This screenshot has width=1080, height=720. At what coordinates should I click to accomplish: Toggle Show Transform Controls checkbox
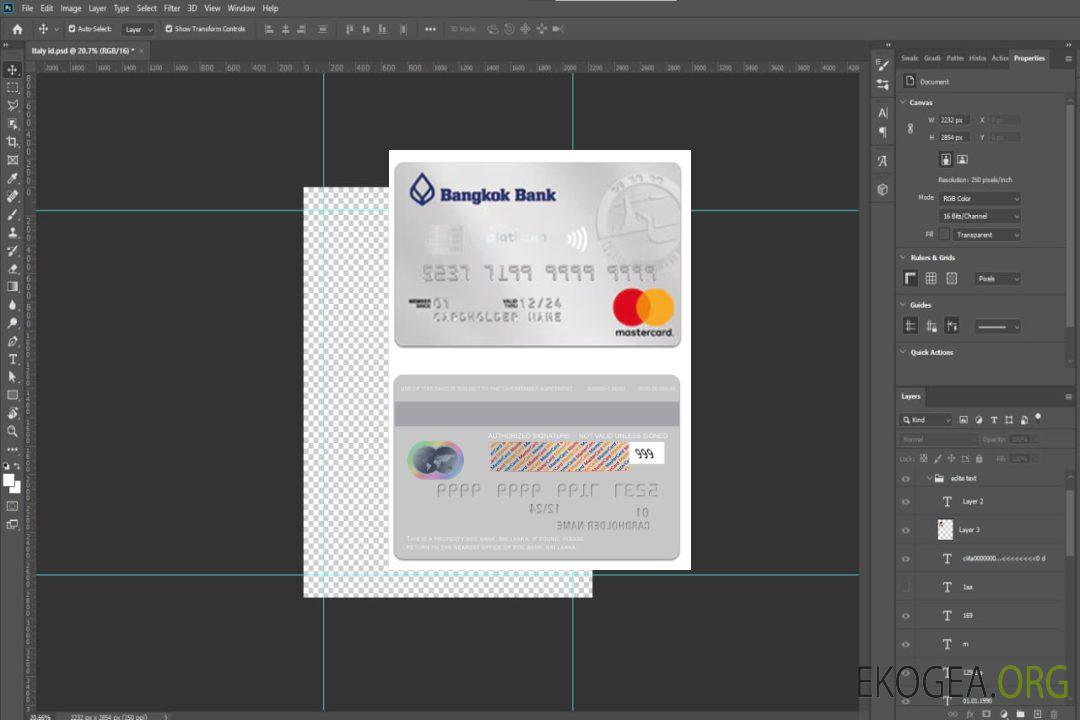click(x=169, y=29)
